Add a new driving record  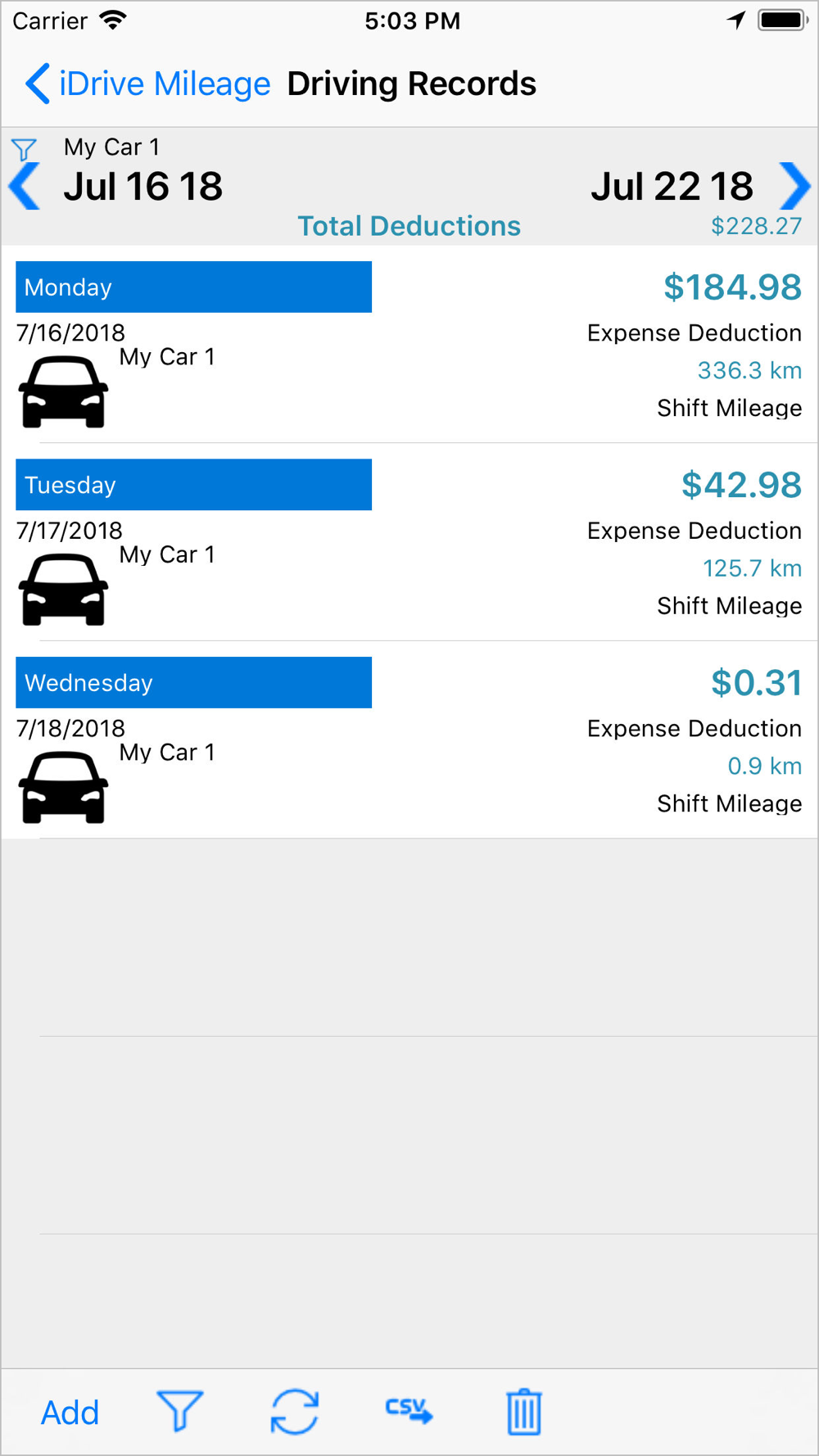70,1413
